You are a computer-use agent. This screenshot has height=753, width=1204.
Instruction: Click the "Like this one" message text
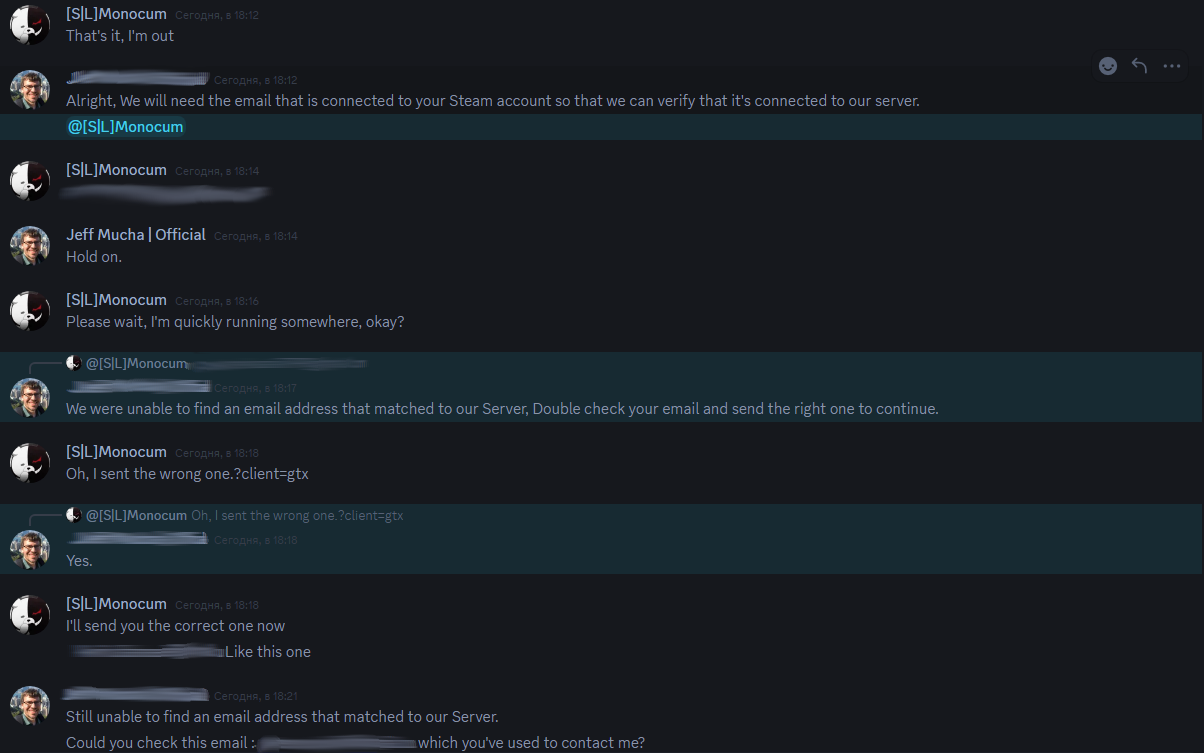[268, 652]
